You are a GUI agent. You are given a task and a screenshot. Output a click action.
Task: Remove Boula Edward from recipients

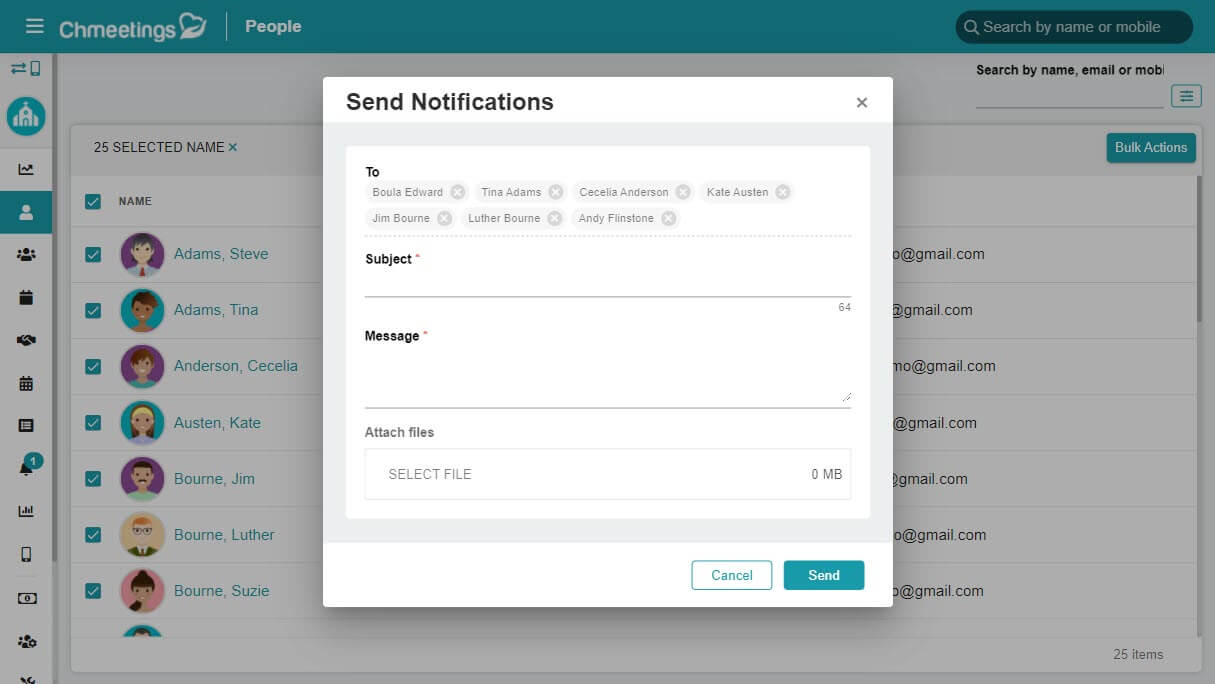[457, 192]
